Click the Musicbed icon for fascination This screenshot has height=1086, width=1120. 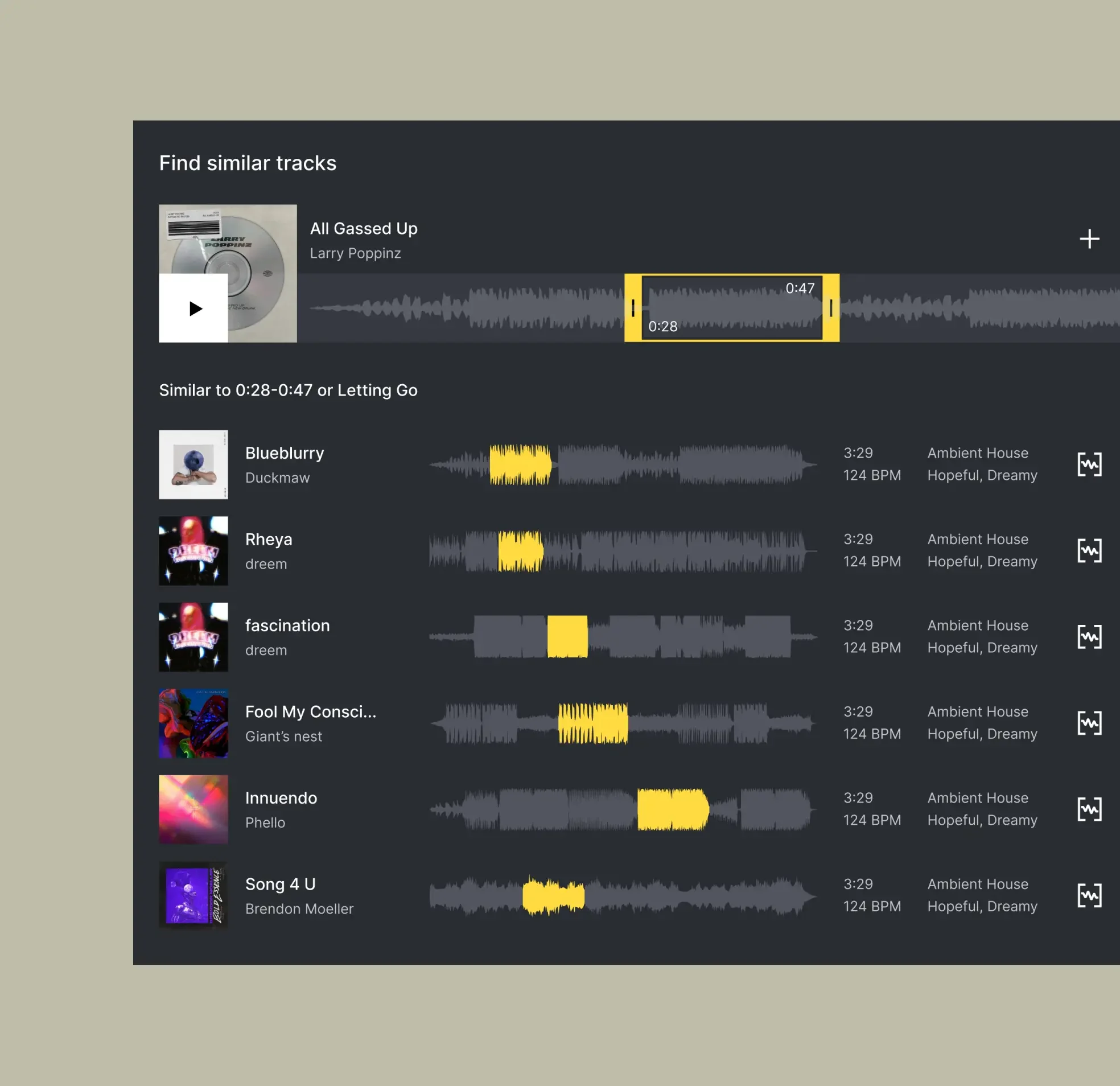(1088, 636)
